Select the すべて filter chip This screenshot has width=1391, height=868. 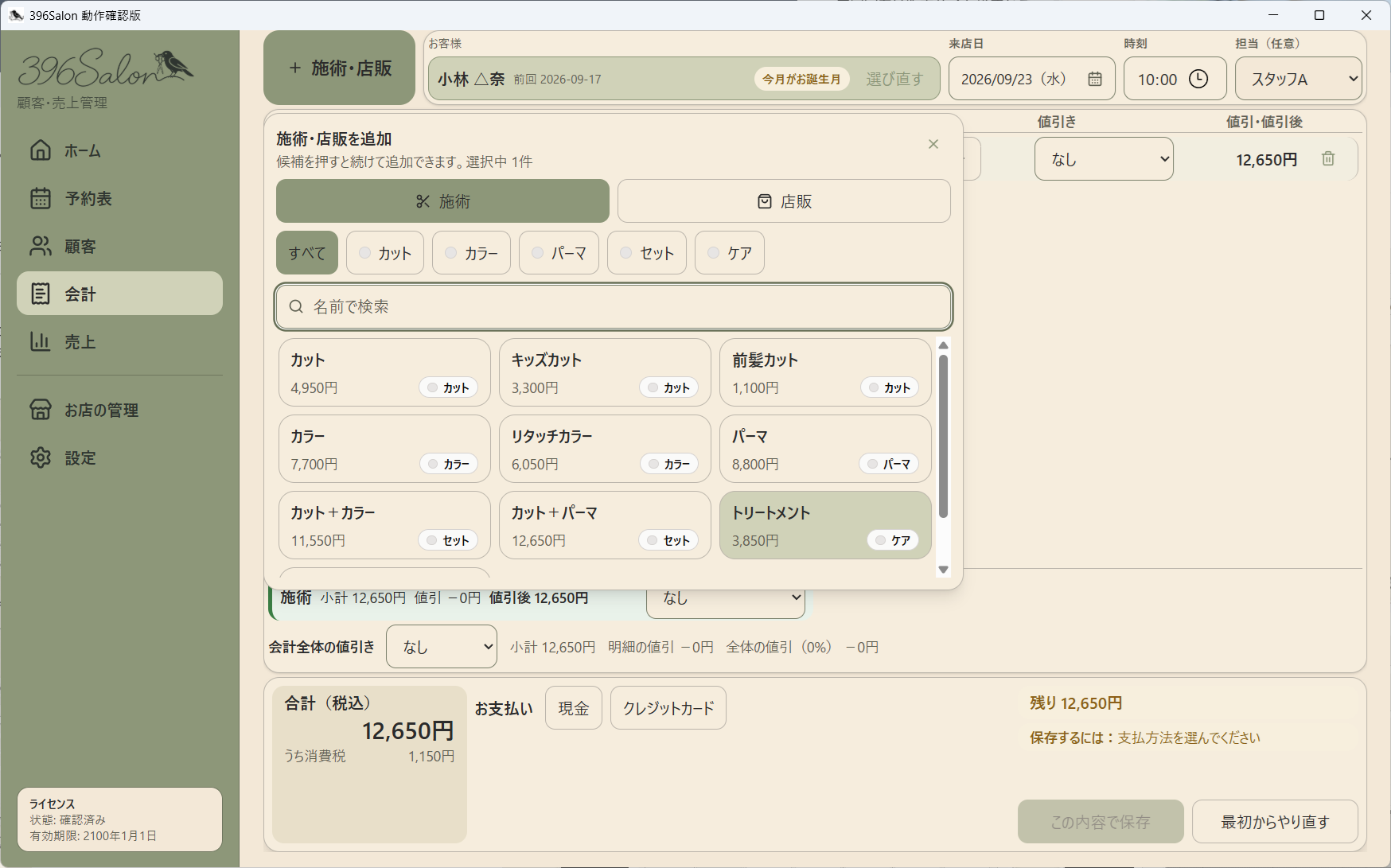click(307, 253)
